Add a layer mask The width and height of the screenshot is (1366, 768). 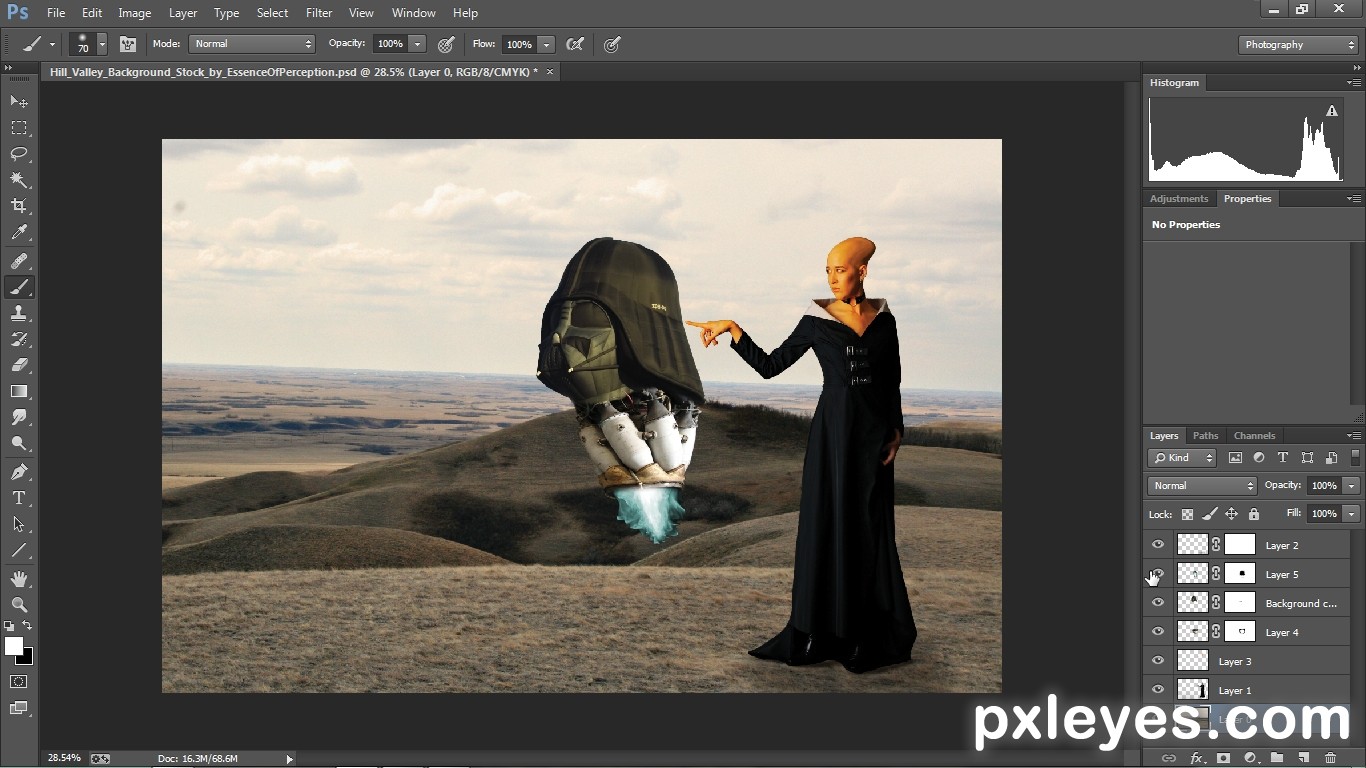coord(1223,758)
